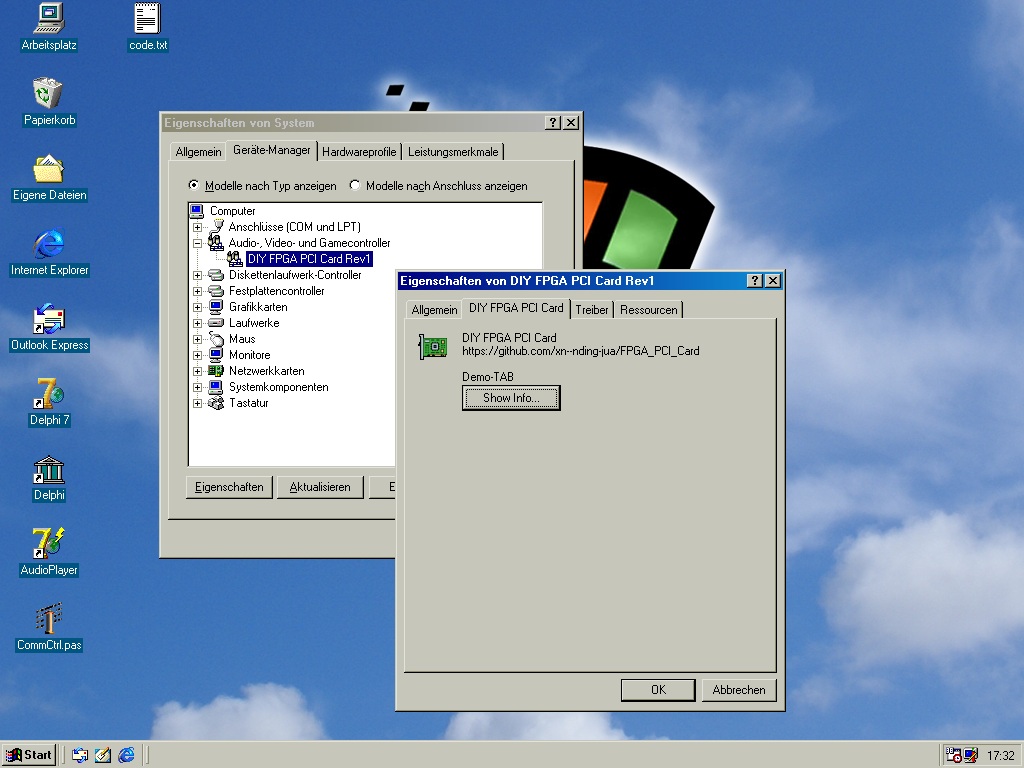
Task: Expand the Grafikkarten tree node
Action: [x=198, y=307]
